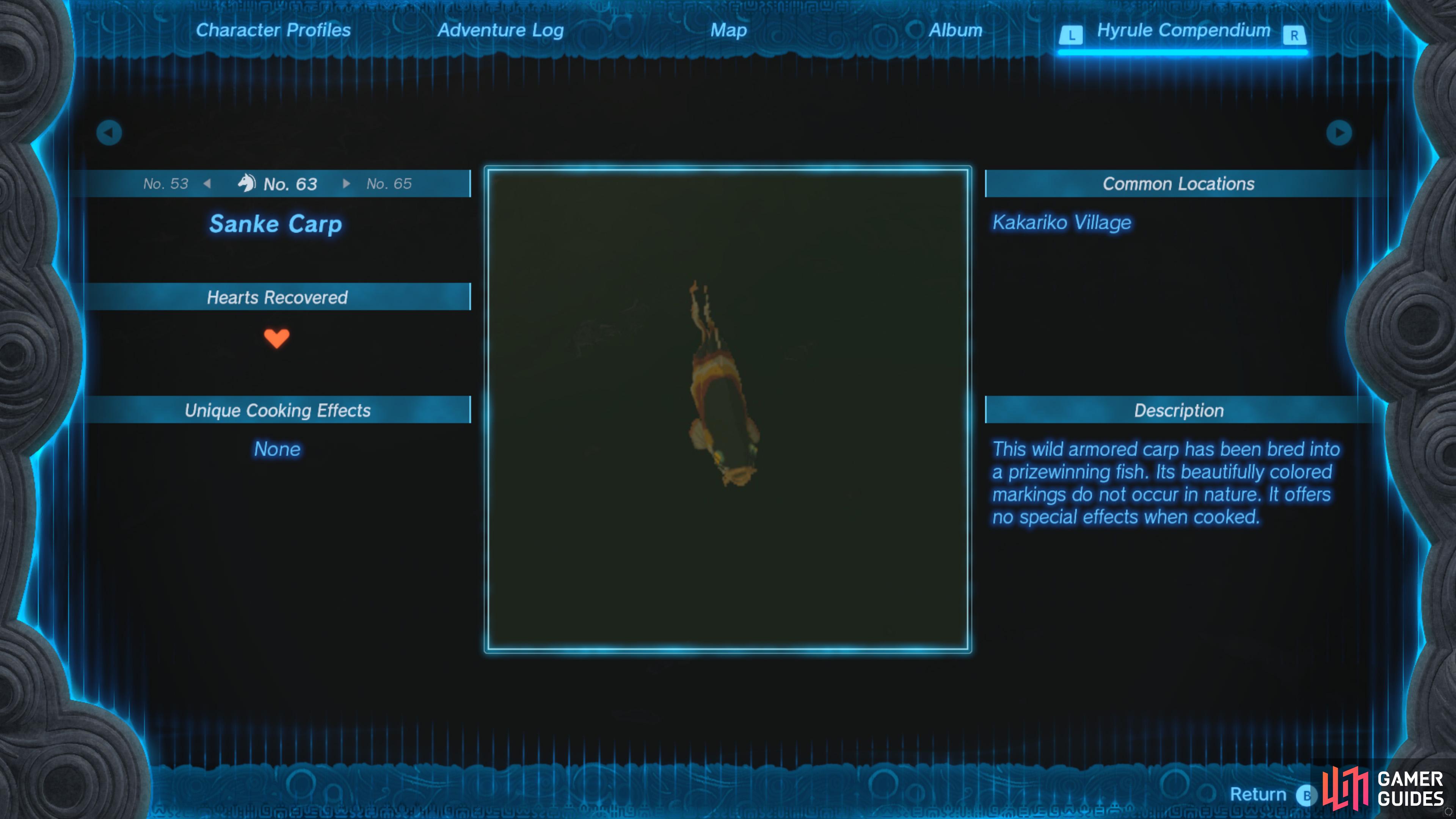
Task: Select the Kakariko Village location
Action: tap(1062, 223)
